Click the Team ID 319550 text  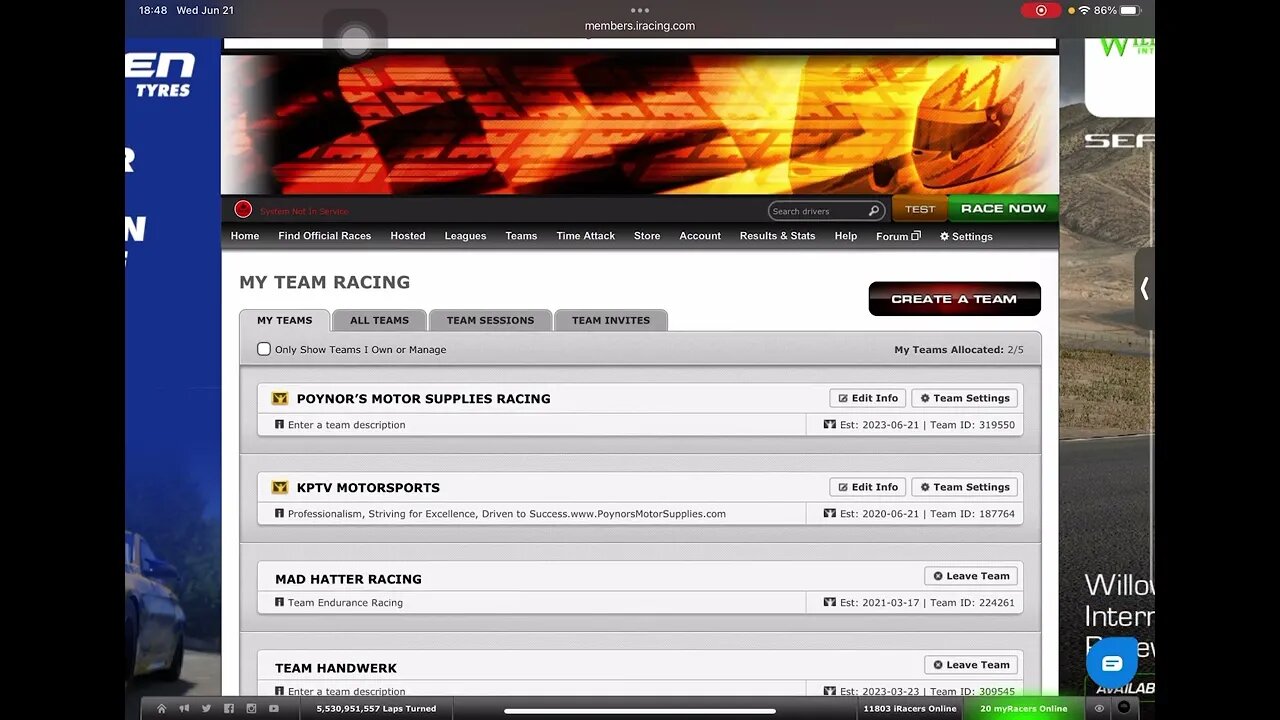point(972,425)
